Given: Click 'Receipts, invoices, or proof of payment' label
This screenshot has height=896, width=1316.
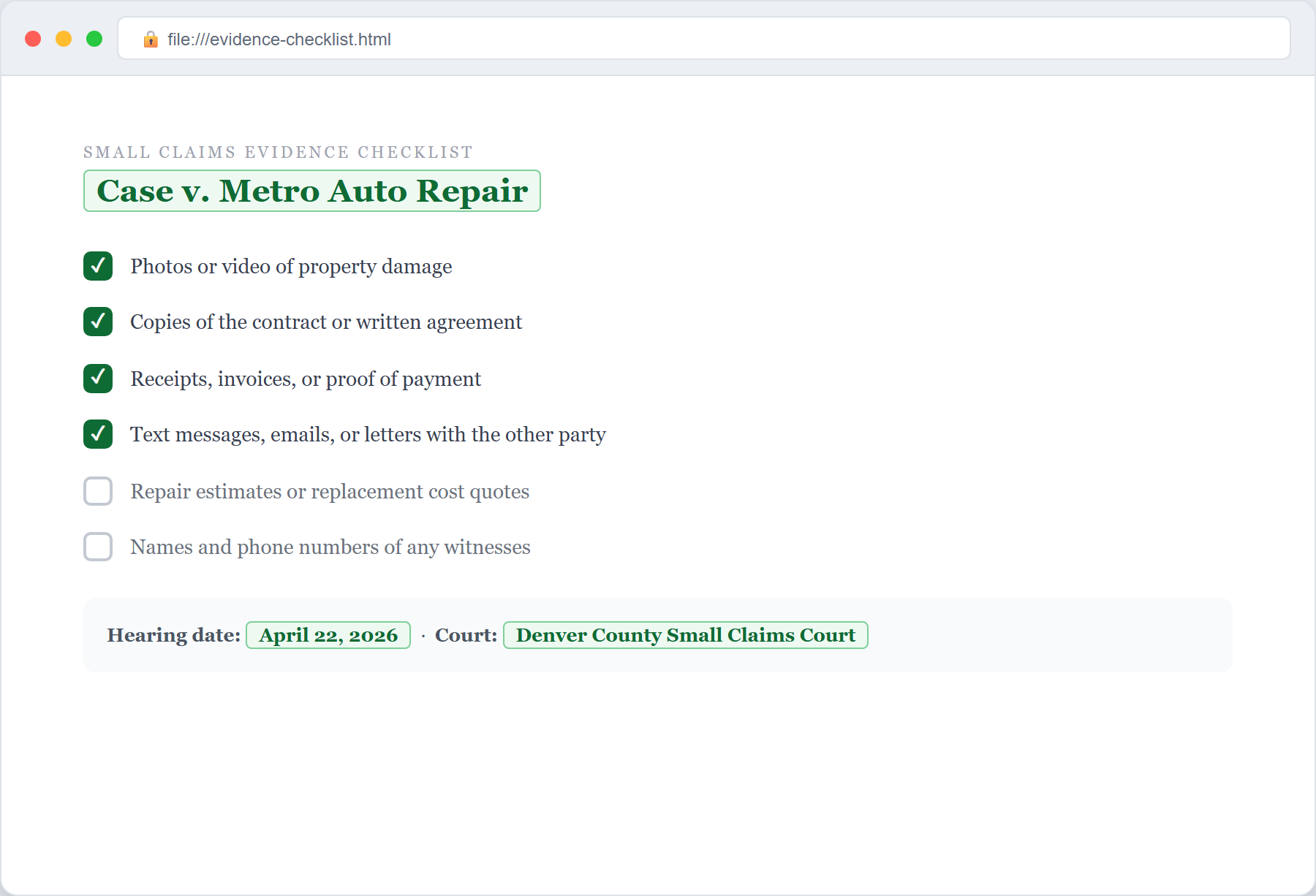Looking at the screenshot, I should (306, 379).
